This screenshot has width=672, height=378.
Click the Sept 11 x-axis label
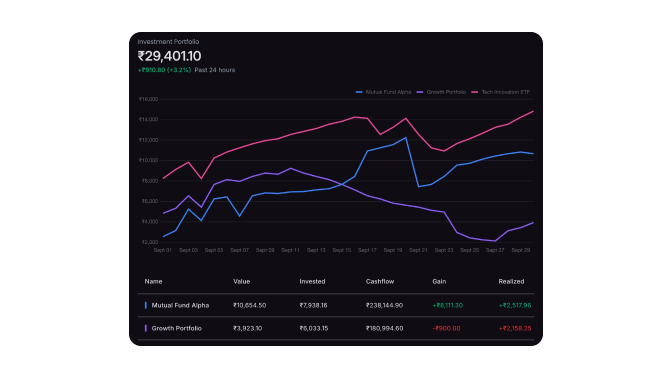pos(290,250)
